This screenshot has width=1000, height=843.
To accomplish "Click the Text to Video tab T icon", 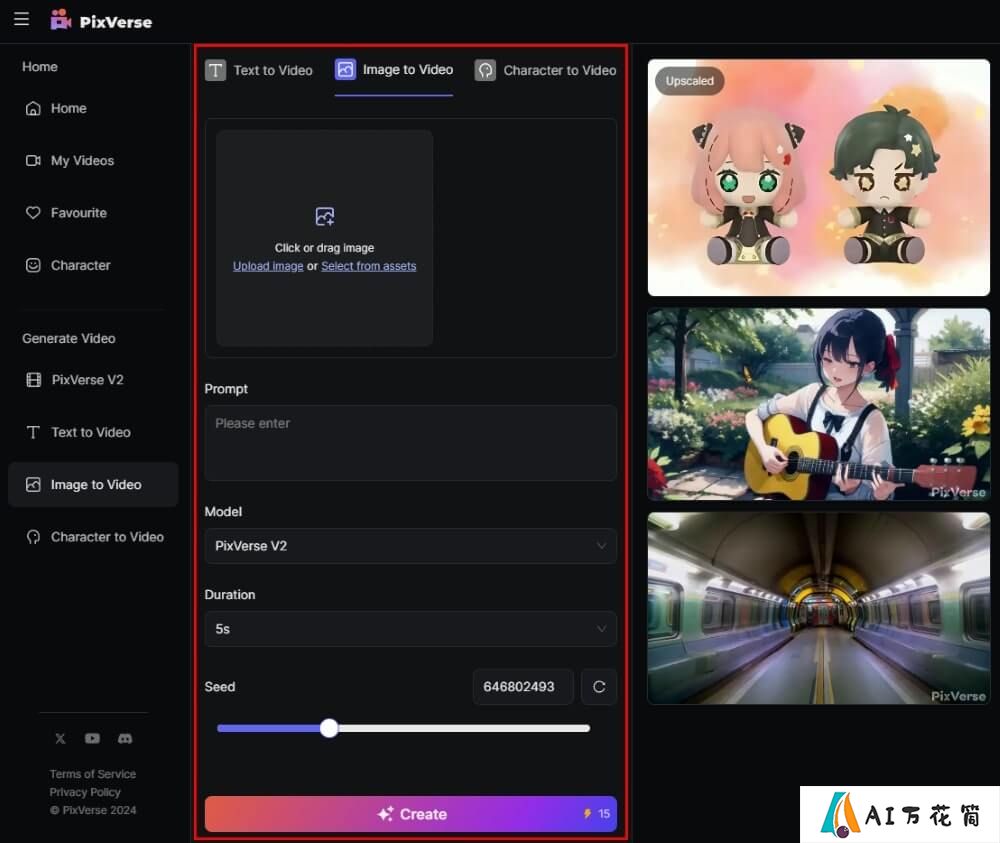I will [216, 70].
